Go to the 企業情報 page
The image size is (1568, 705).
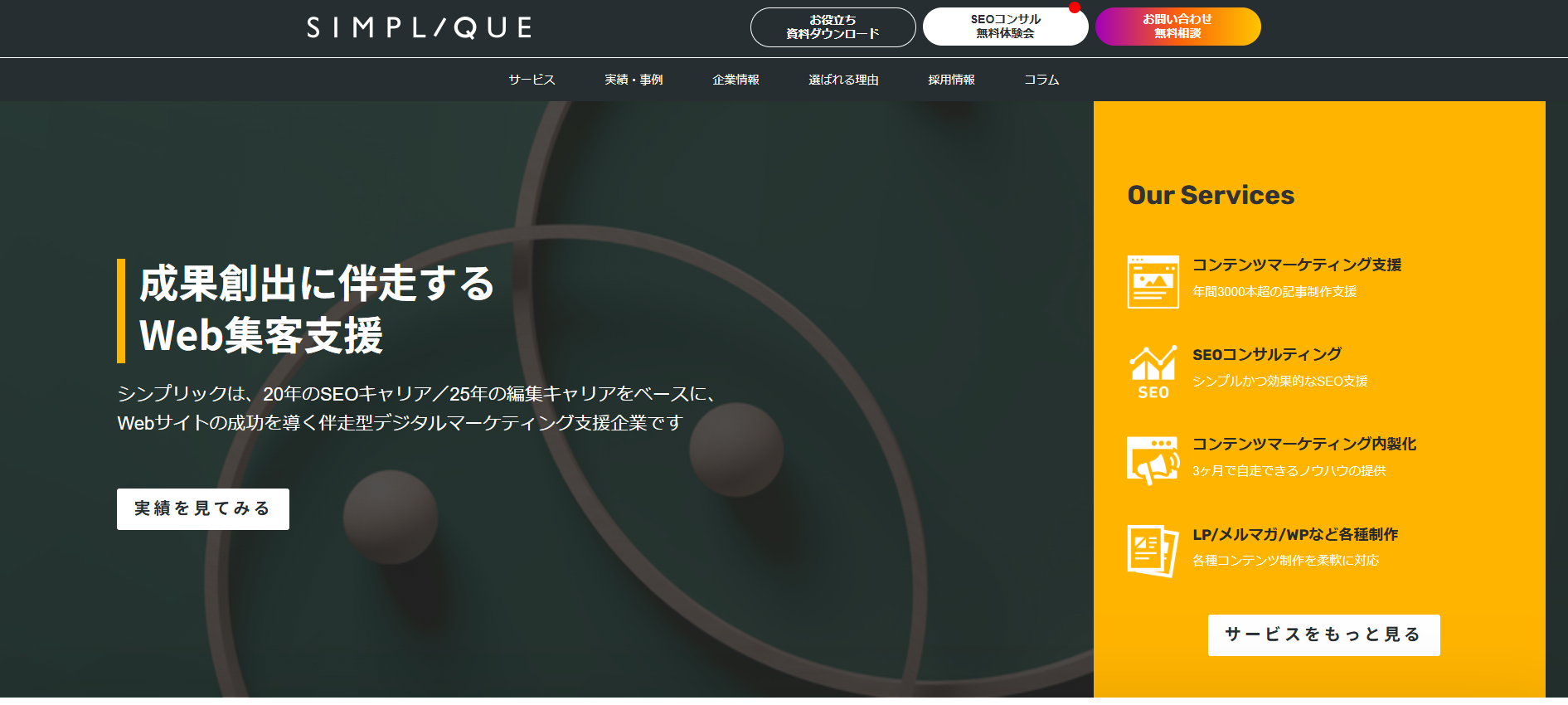[735, 80]
